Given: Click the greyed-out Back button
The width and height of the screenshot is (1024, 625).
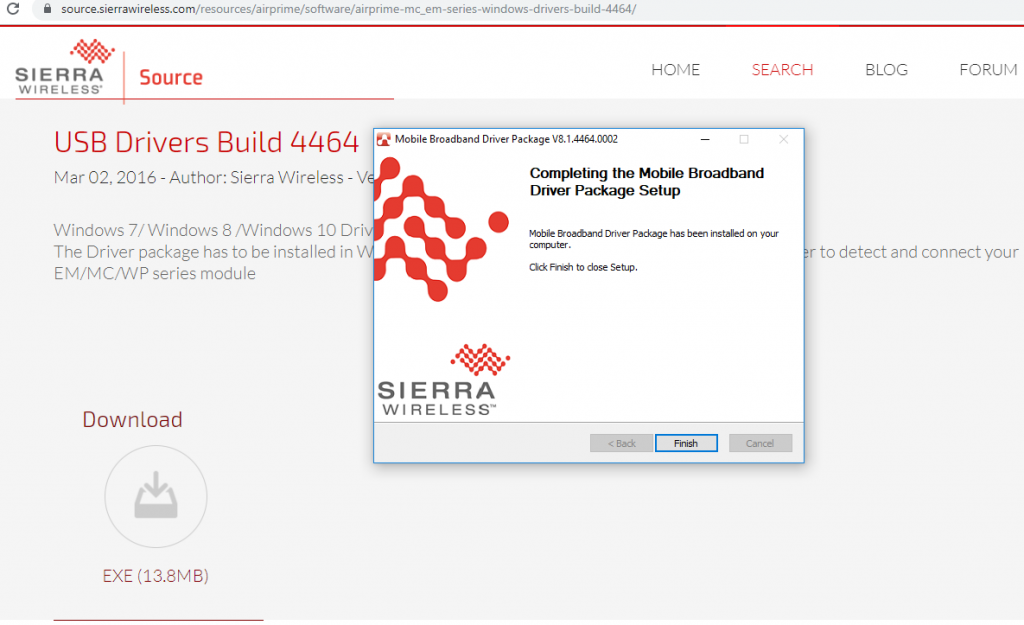Looking at the screenshot, I should (x=621, y=443).
